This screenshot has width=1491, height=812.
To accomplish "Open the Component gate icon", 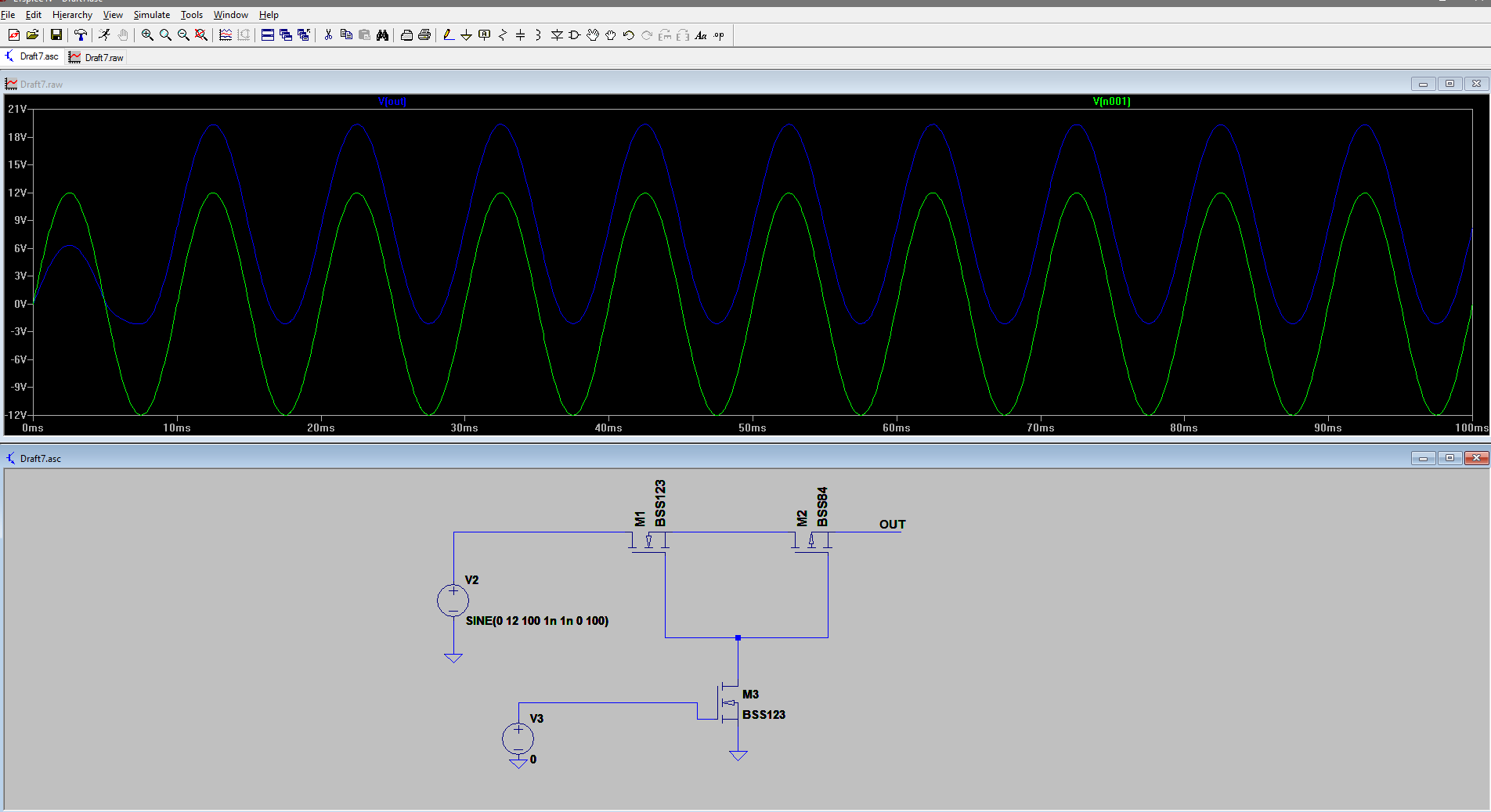I will pyautogui.click(x=575, y=34).
